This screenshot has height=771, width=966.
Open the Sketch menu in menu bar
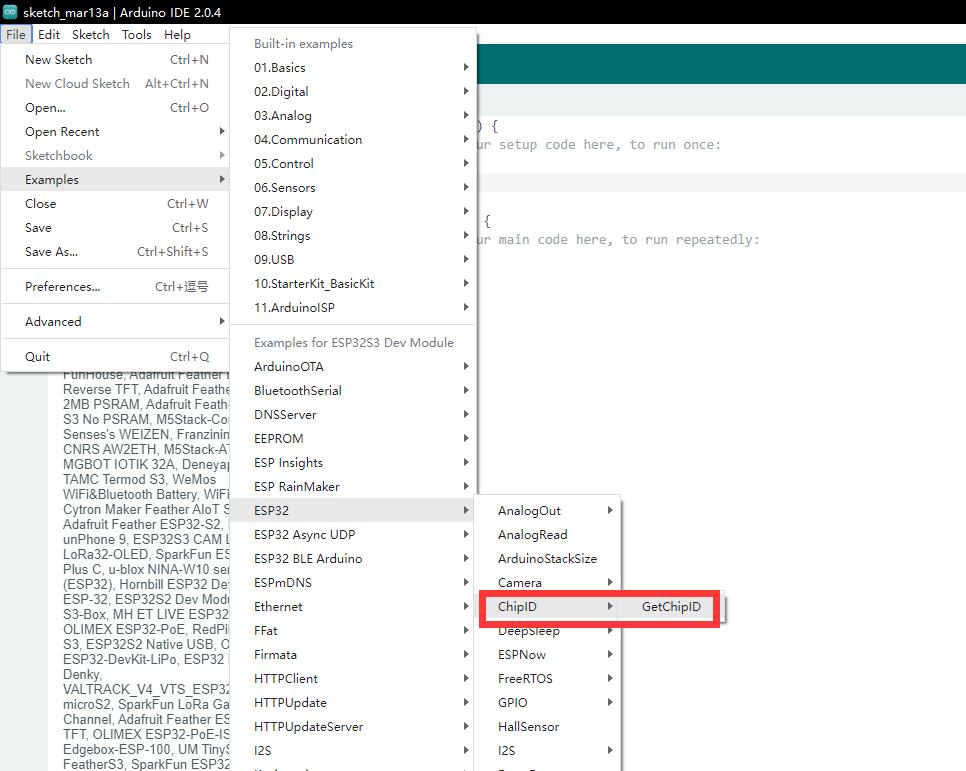pyautogui.click(x=91, y=34)
